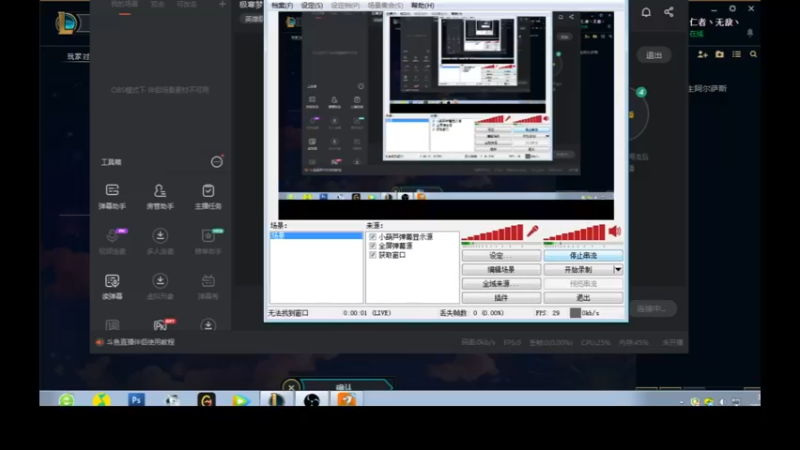The width and height of the screenshot is (800, 450).
Task: Click the 插件 button
Action: 502,297
